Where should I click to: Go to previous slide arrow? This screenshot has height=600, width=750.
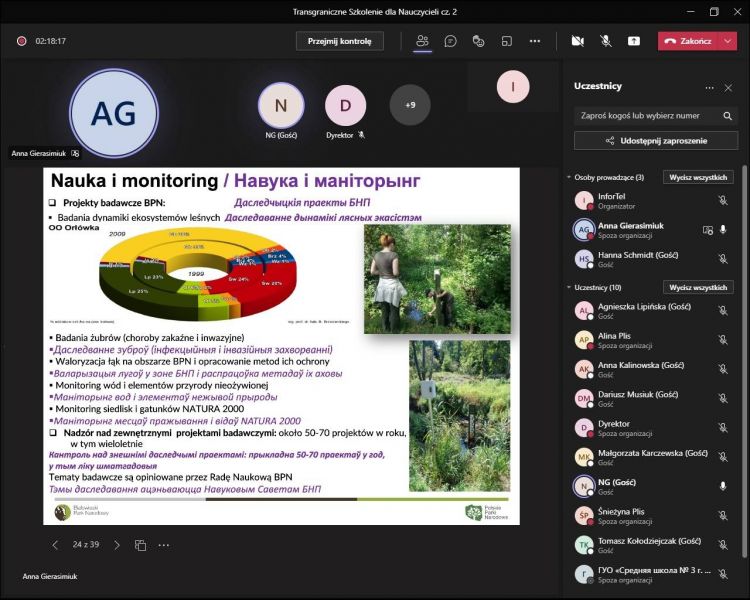click(55, 545)
